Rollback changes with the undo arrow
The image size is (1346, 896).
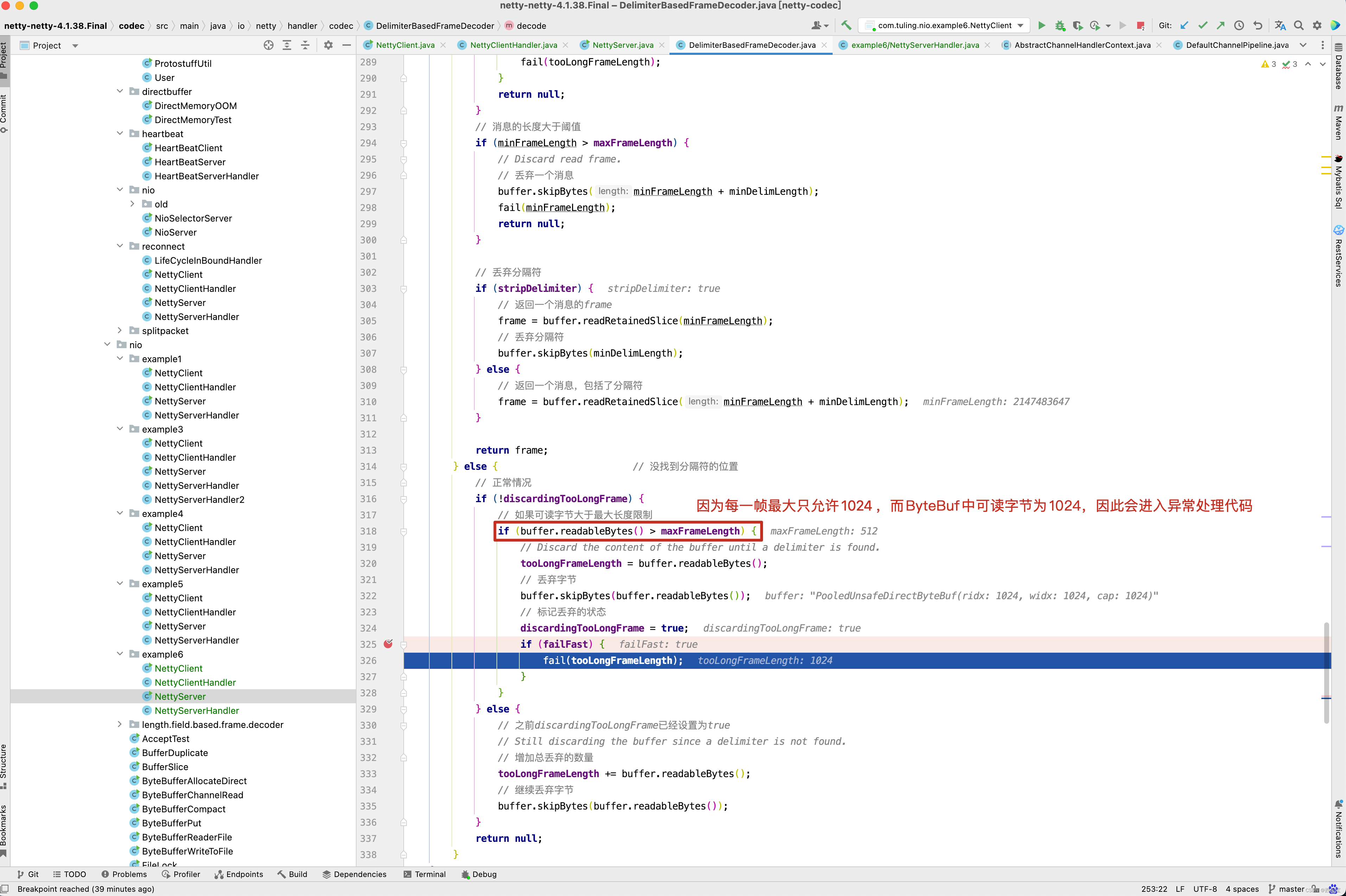point(1257,25)
